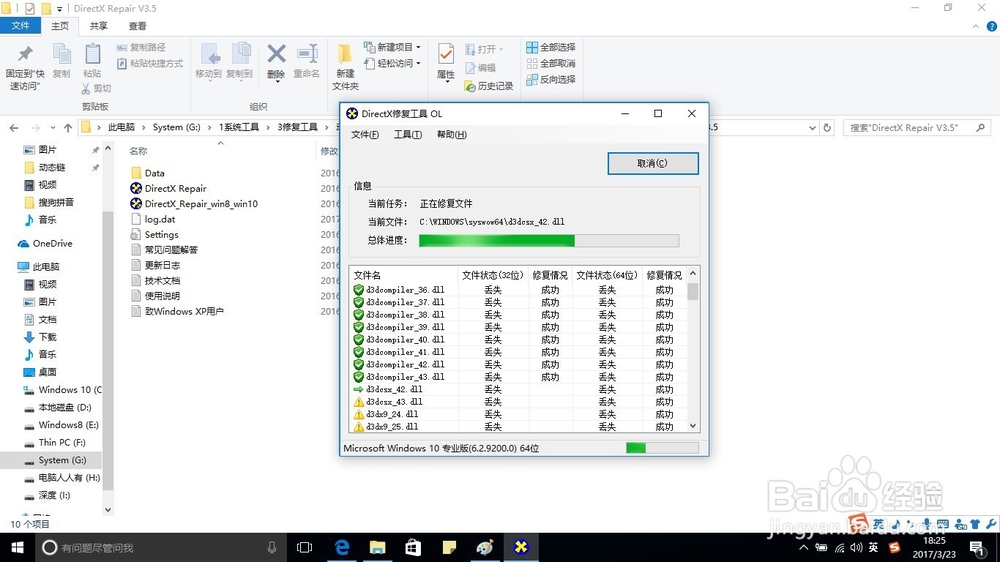
Task: Open the File menu in DirectX tool
Action: (365, 135)
